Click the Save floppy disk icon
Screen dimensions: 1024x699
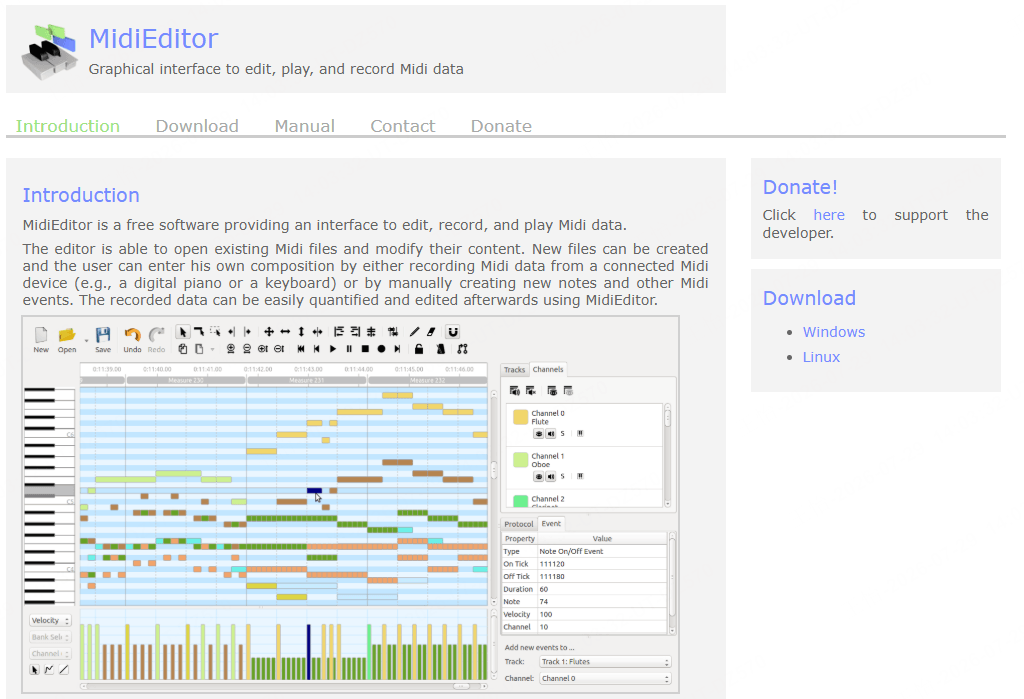pos(103,335)
